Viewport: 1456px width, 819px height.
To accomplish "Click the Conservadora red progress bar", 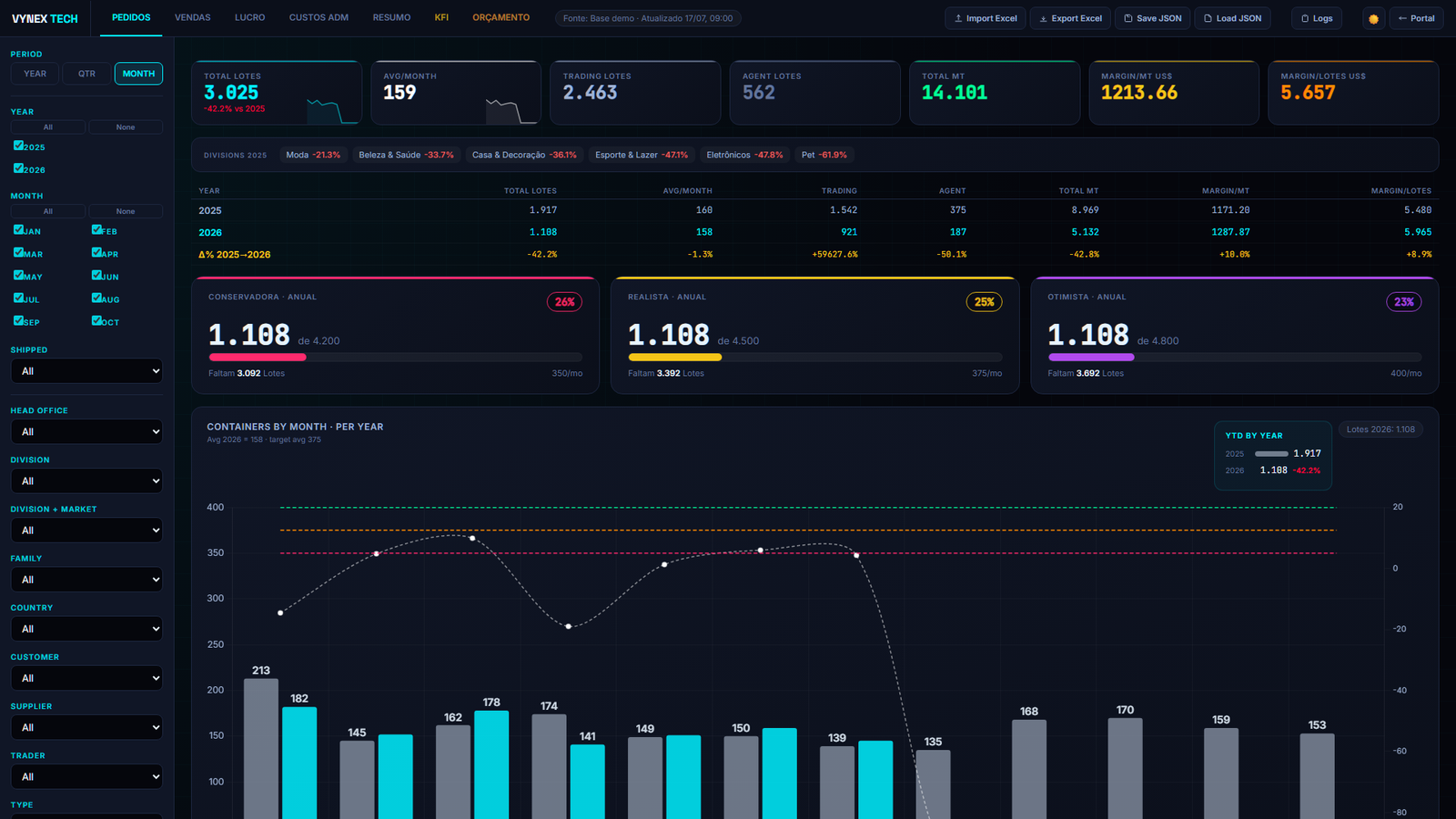I will [x=258, y=358].
